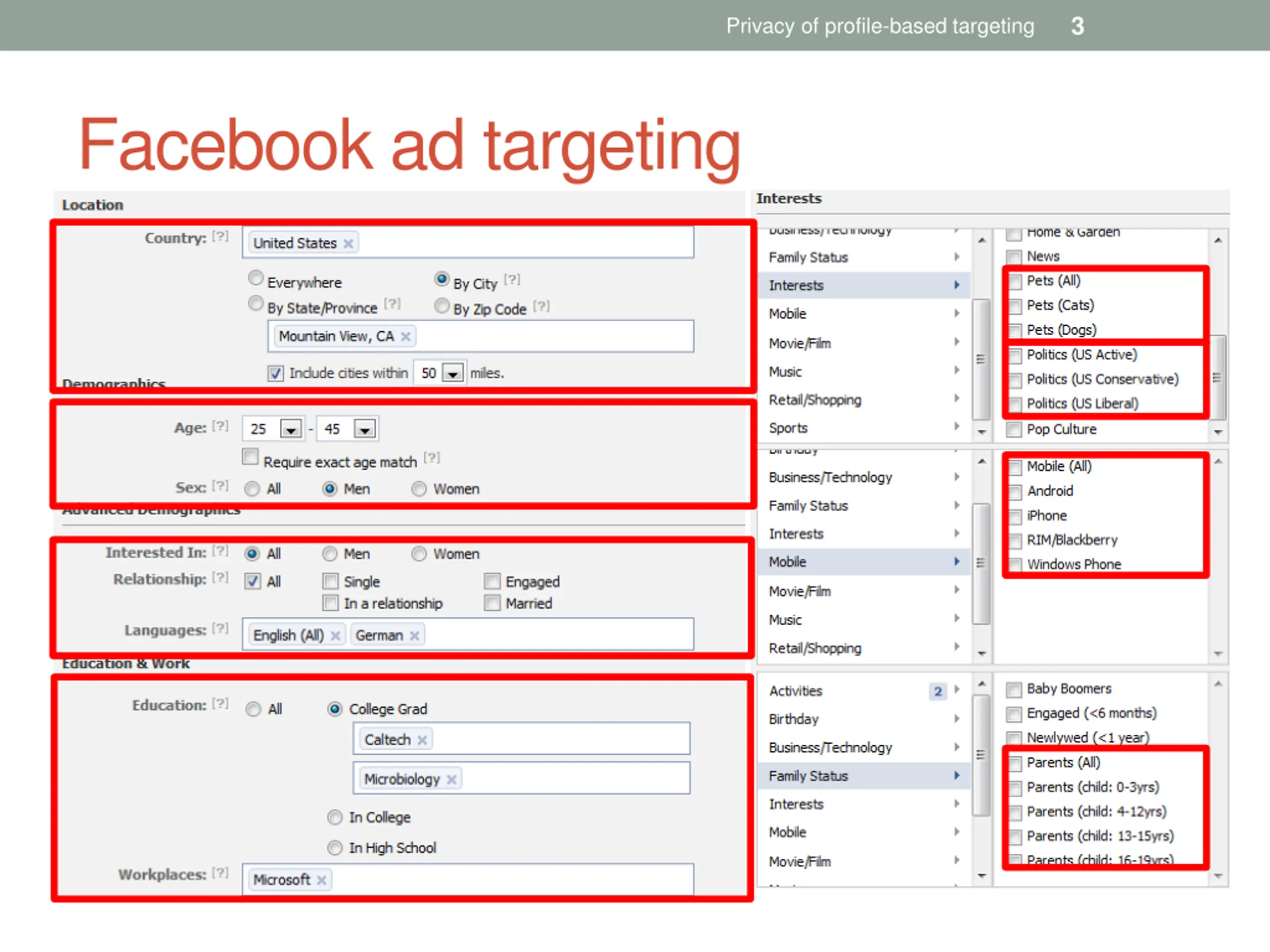Remove the Caltech education tag
This screenshot has width=1270, height=952.
(x=422, y=740)
